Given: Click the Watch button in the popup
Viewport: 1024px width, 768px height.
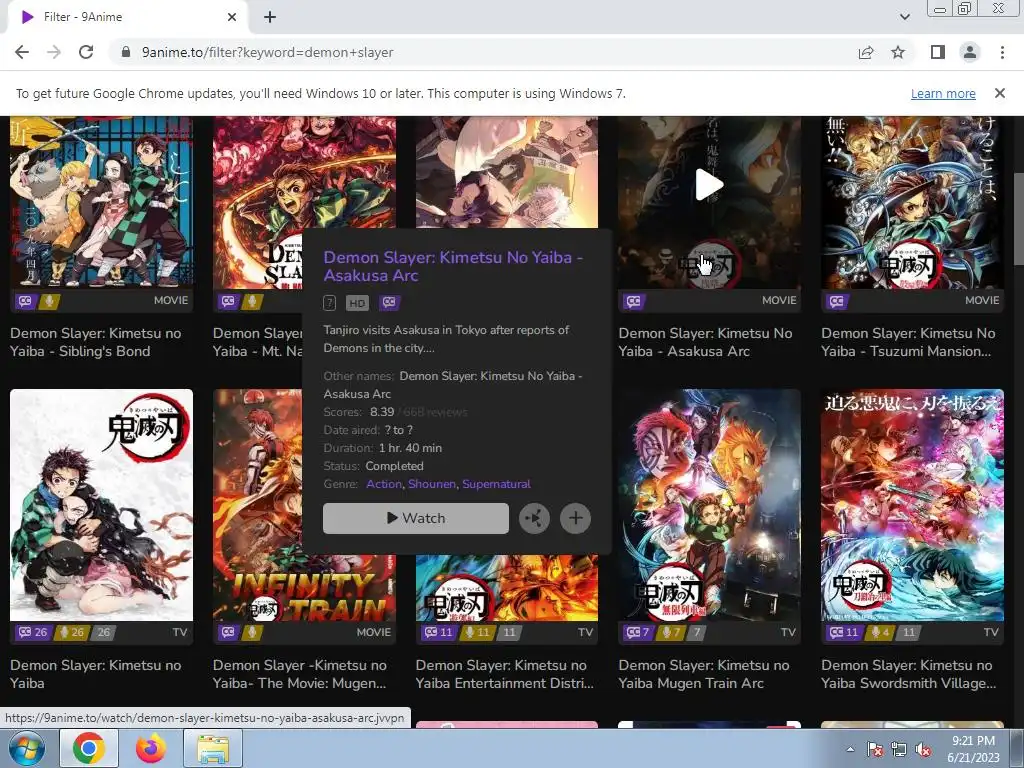Looking at the screenshot, I should click(416, 518).
